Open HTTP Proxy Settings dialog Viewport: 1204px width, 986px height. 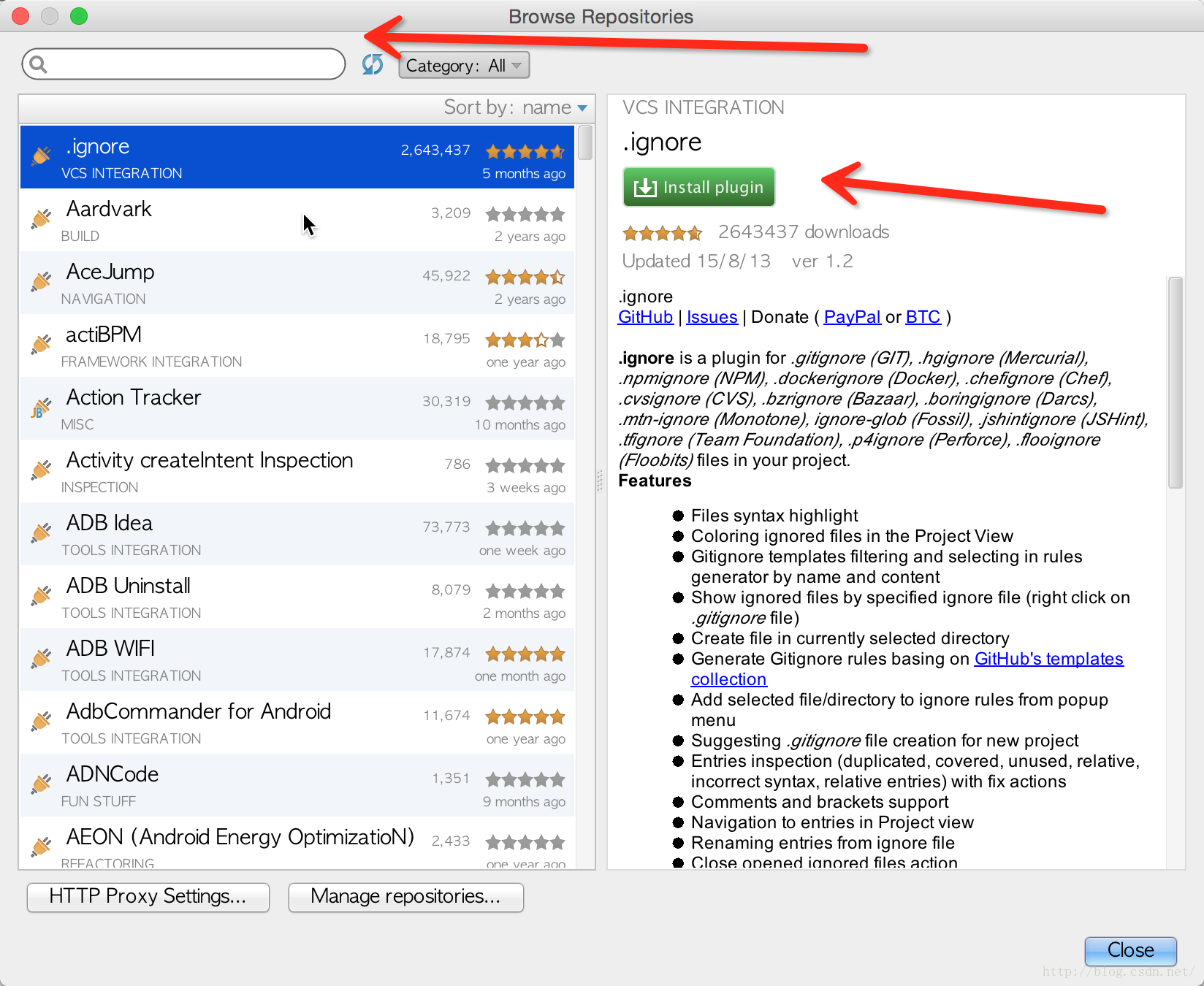coord(148,896)
